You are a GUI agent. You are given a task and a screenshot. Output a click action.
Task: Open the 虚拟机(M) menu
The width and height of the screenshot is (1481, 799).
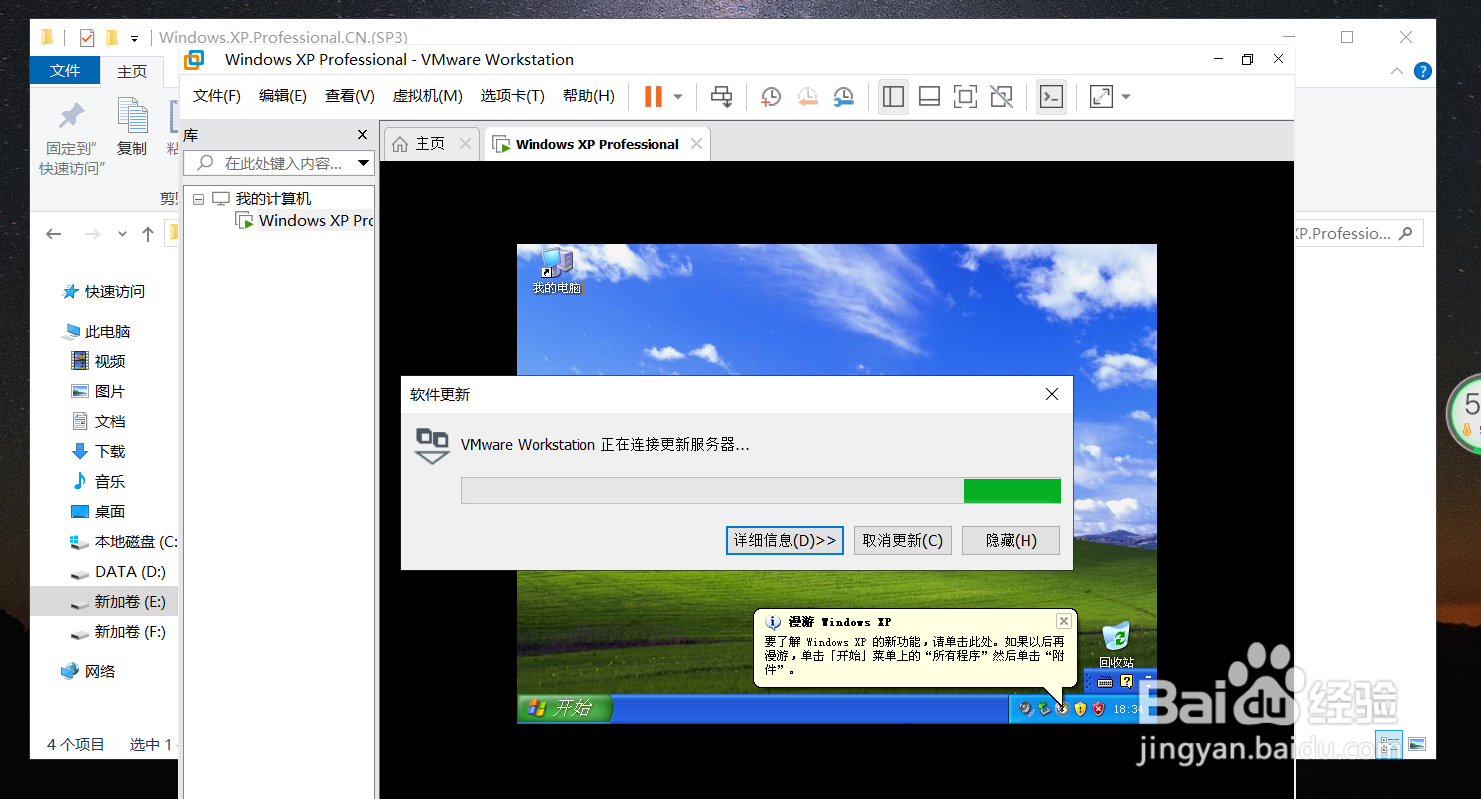pyautogui.click(x=427, y=96)
